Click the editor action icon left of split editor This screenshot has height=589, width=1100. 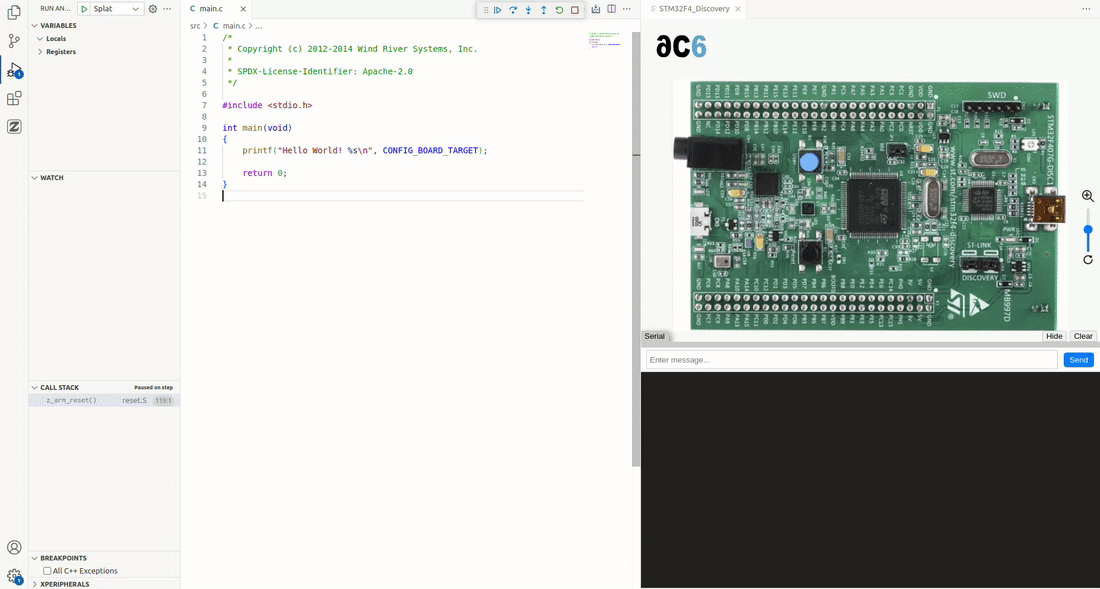click(596, 9)
